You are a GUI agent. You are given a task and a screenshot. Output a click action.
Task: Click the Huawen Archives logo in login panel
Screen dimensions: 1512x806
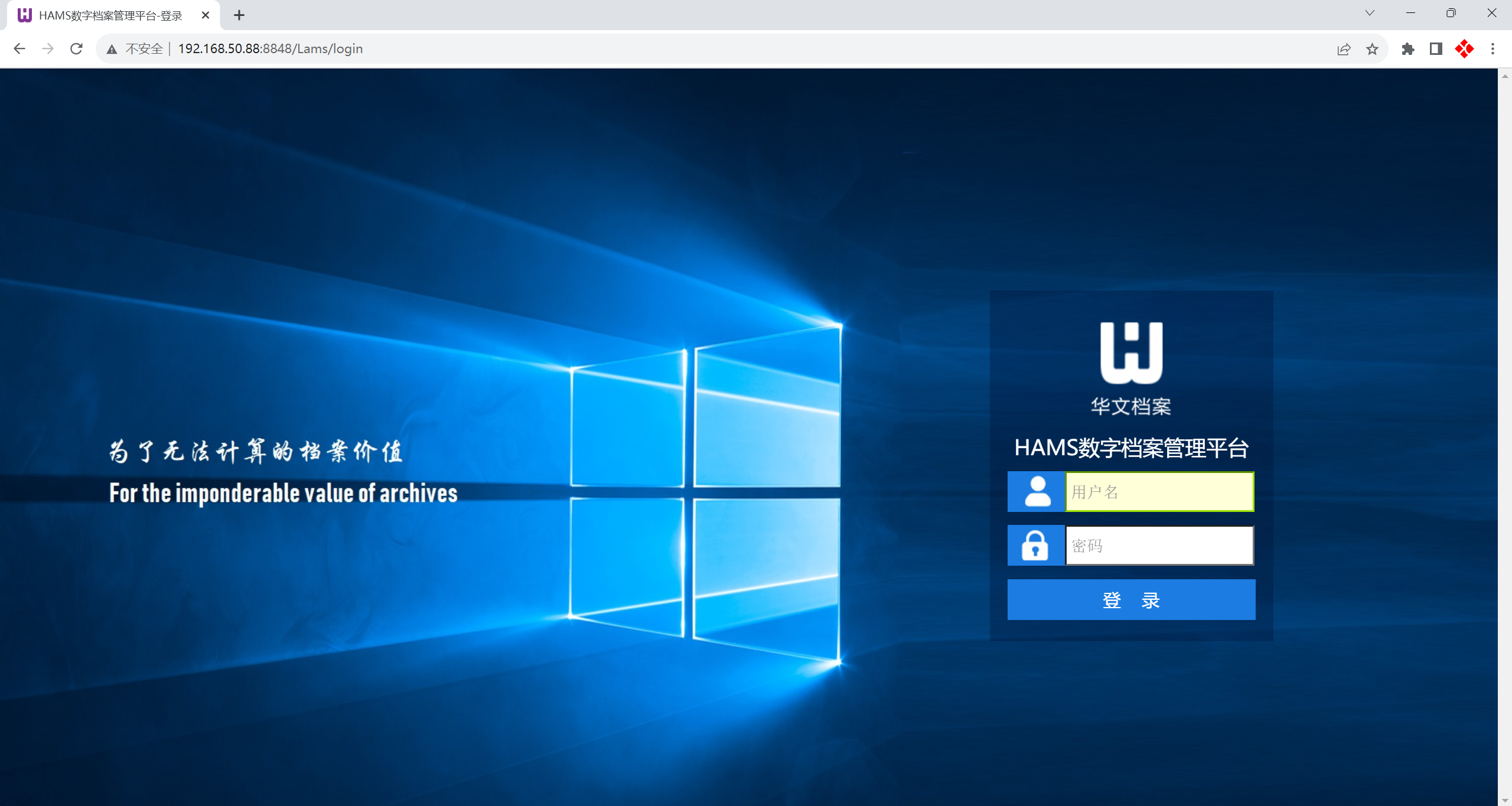tap(1131, 353)
